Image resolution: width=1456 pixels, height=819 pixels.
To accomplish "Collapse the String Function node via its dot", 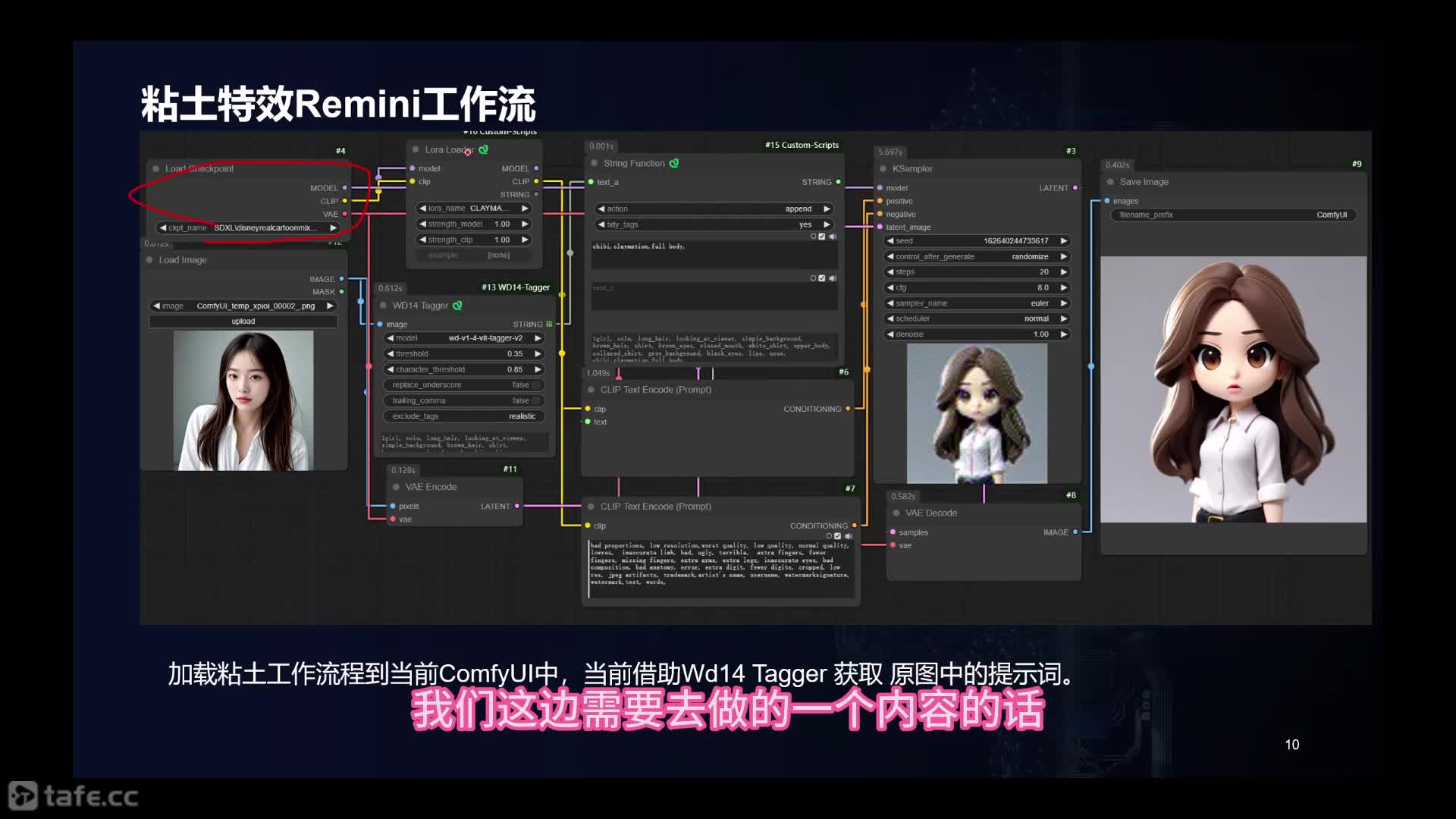I will point(594,164).
